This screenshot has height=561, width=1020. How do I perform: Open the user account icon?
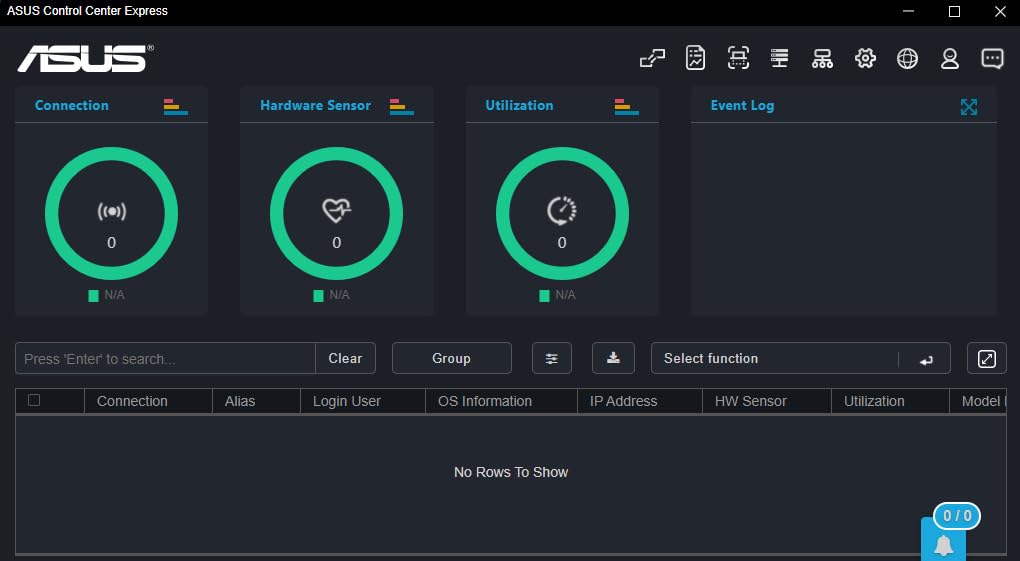pos(950,59)
